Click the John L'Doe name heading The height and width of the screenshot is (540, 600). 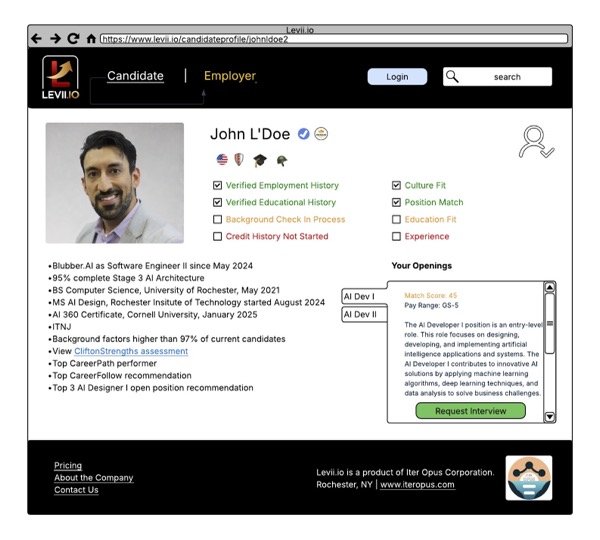click(250, 134)
